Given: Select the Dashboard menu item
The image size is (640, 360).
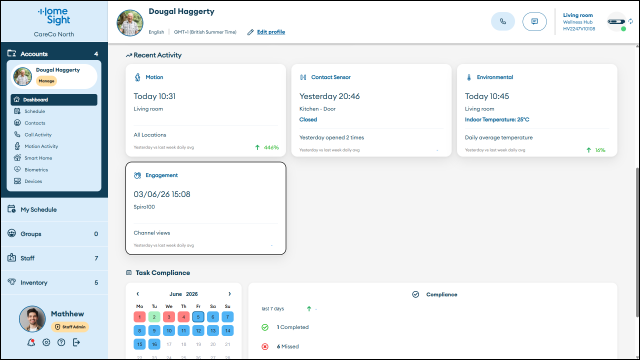Looking at the screenshot, I should click(54, 100).
